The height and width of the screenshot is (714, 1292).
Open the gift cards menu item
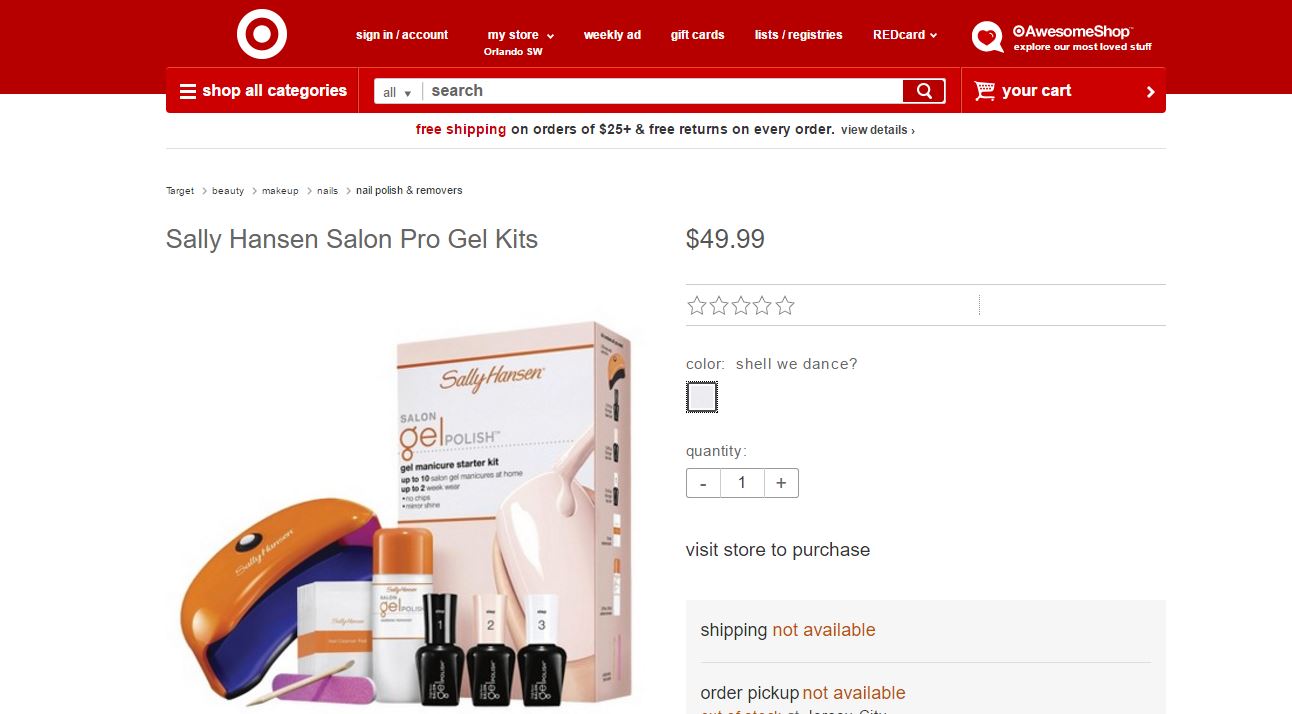(697, 35)
